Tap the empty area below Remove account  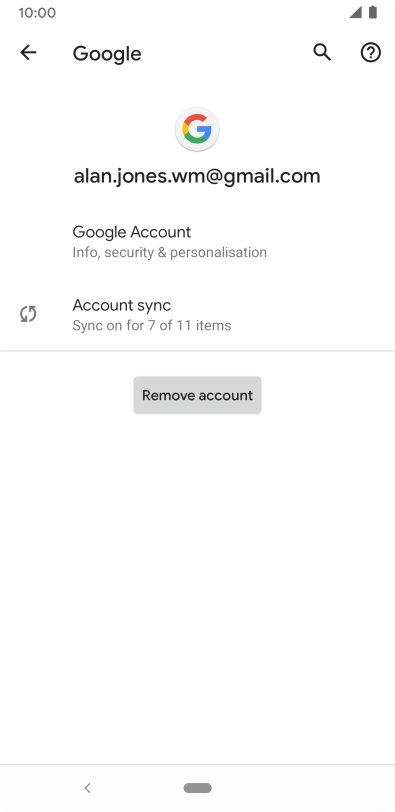(x=197, y=585)
